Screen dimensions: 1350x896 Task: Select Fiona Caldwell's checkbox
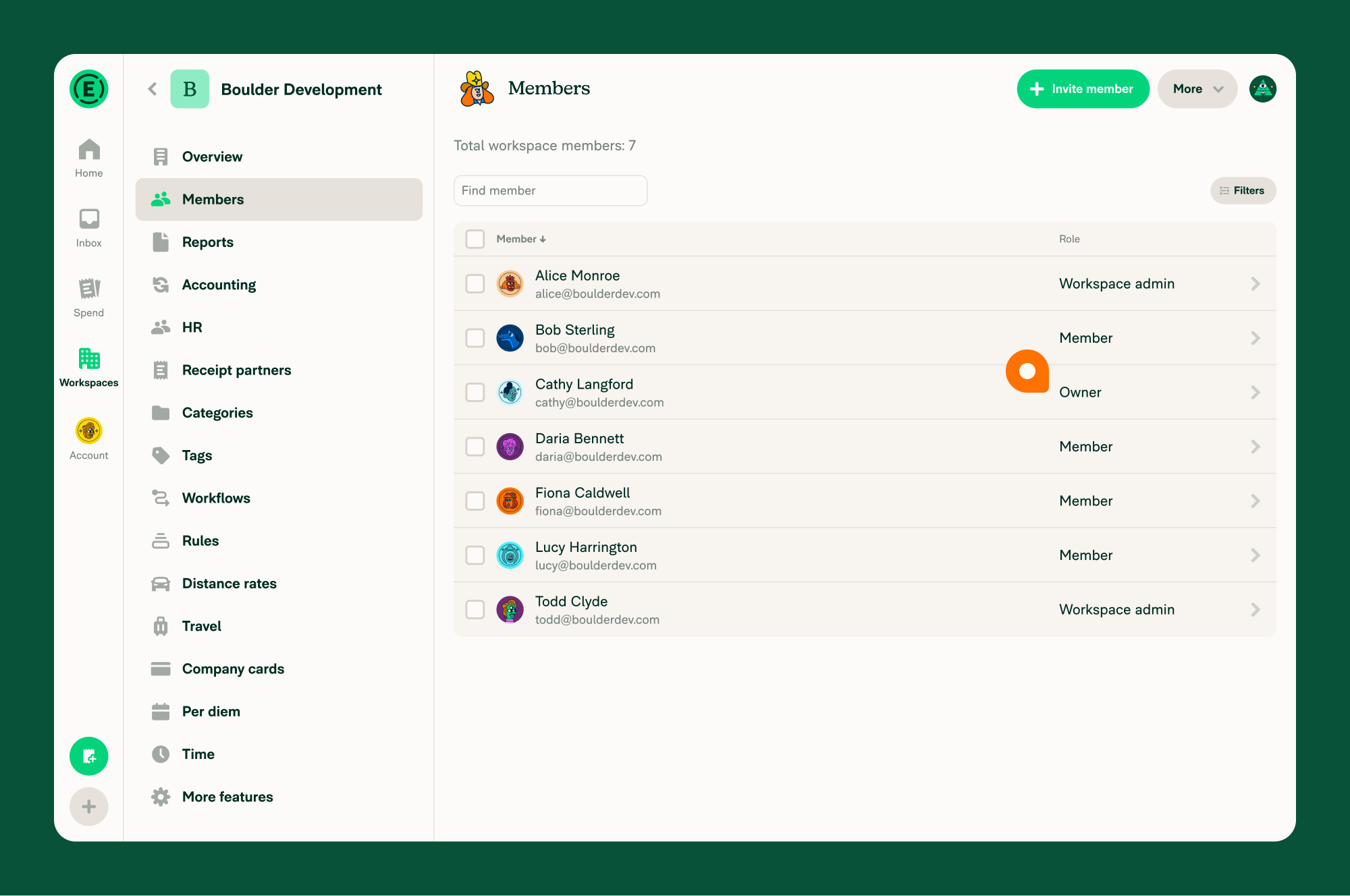(x=475, y=501)
